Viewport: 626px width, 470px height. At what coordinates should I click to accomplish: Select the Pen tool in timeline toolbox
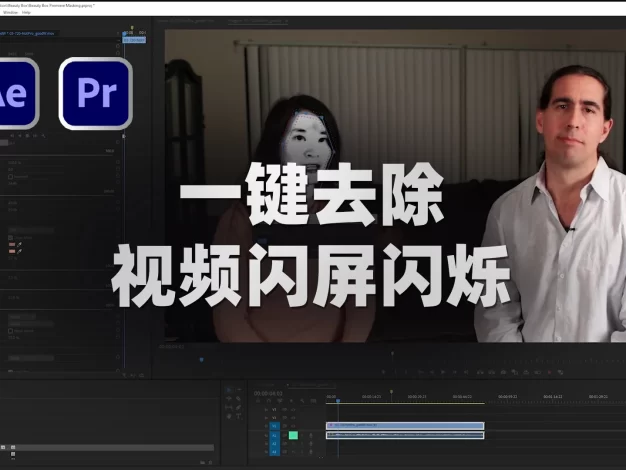(x=238, y=407)
